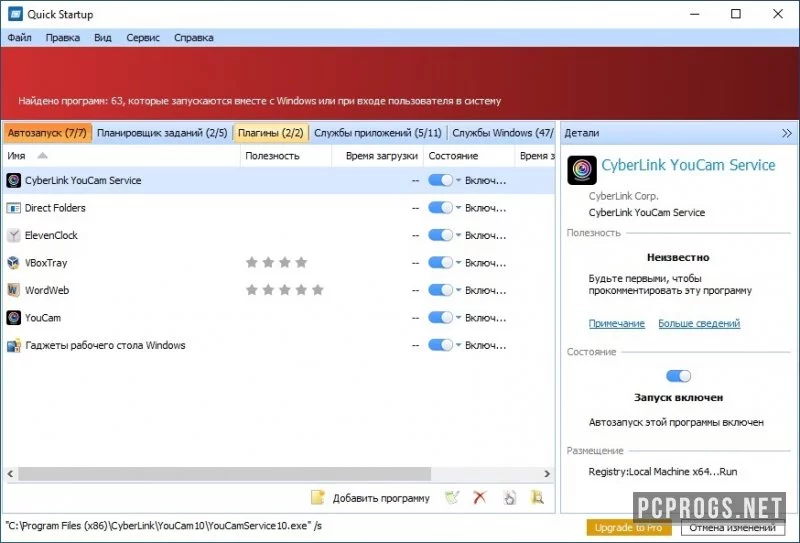Open the Сервис menu

coord(143,38)
